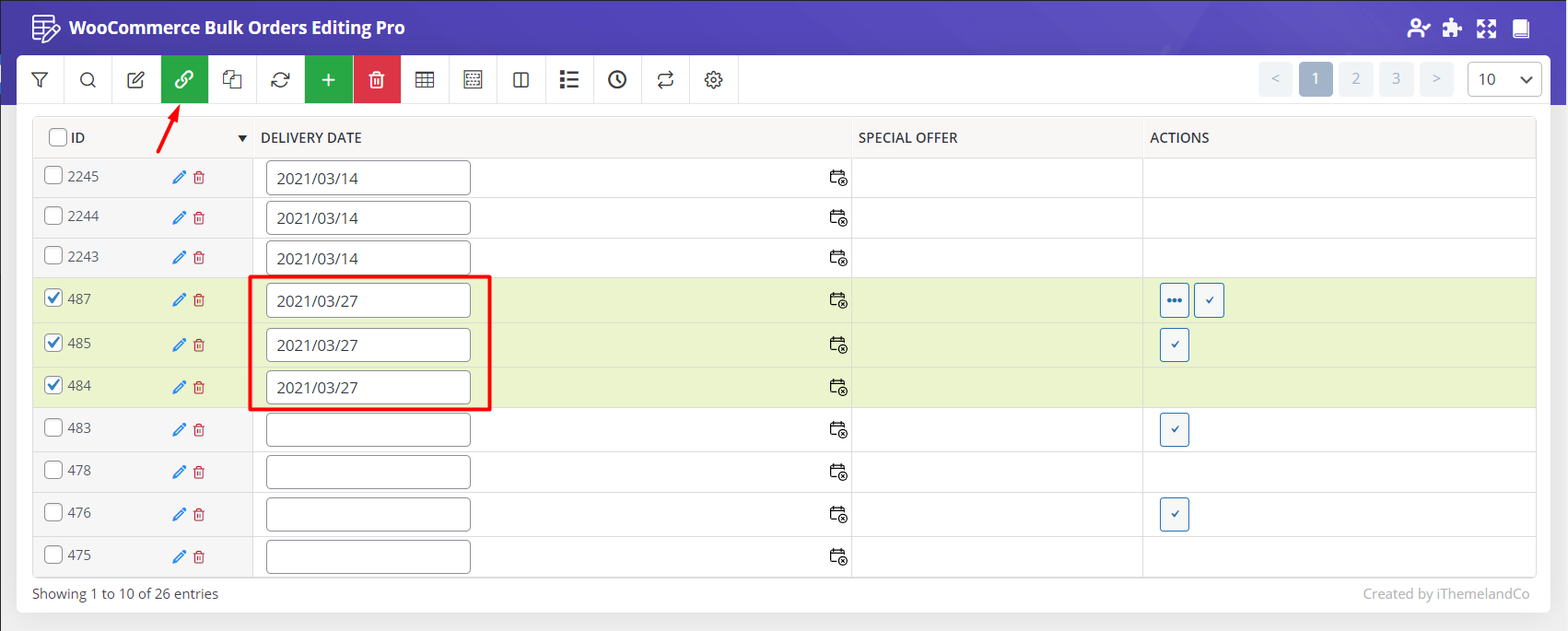The height and width of the screenshot is (631, 1568).
Task: Open calendar picker for order 2244 date
Action: coord(837,217)
